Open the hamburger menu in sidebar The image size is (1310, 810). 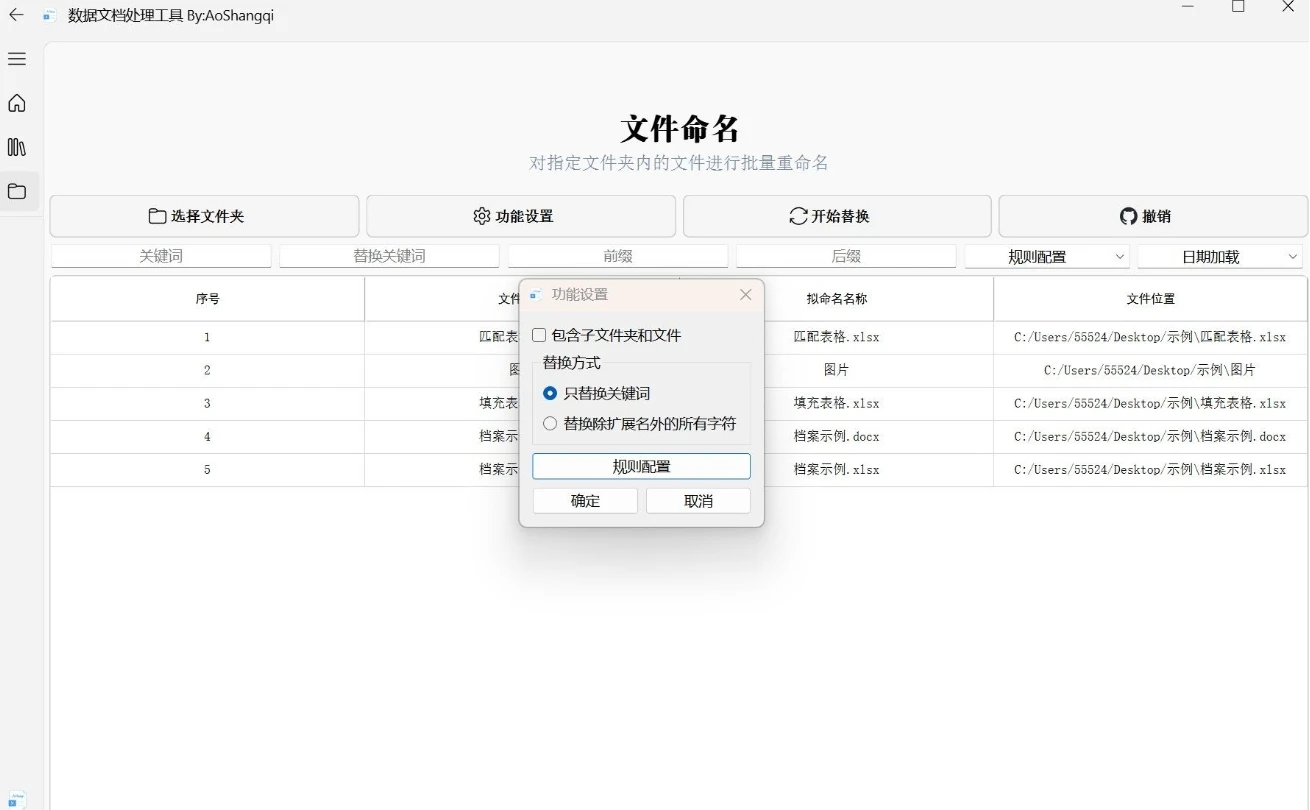point(17,59)
